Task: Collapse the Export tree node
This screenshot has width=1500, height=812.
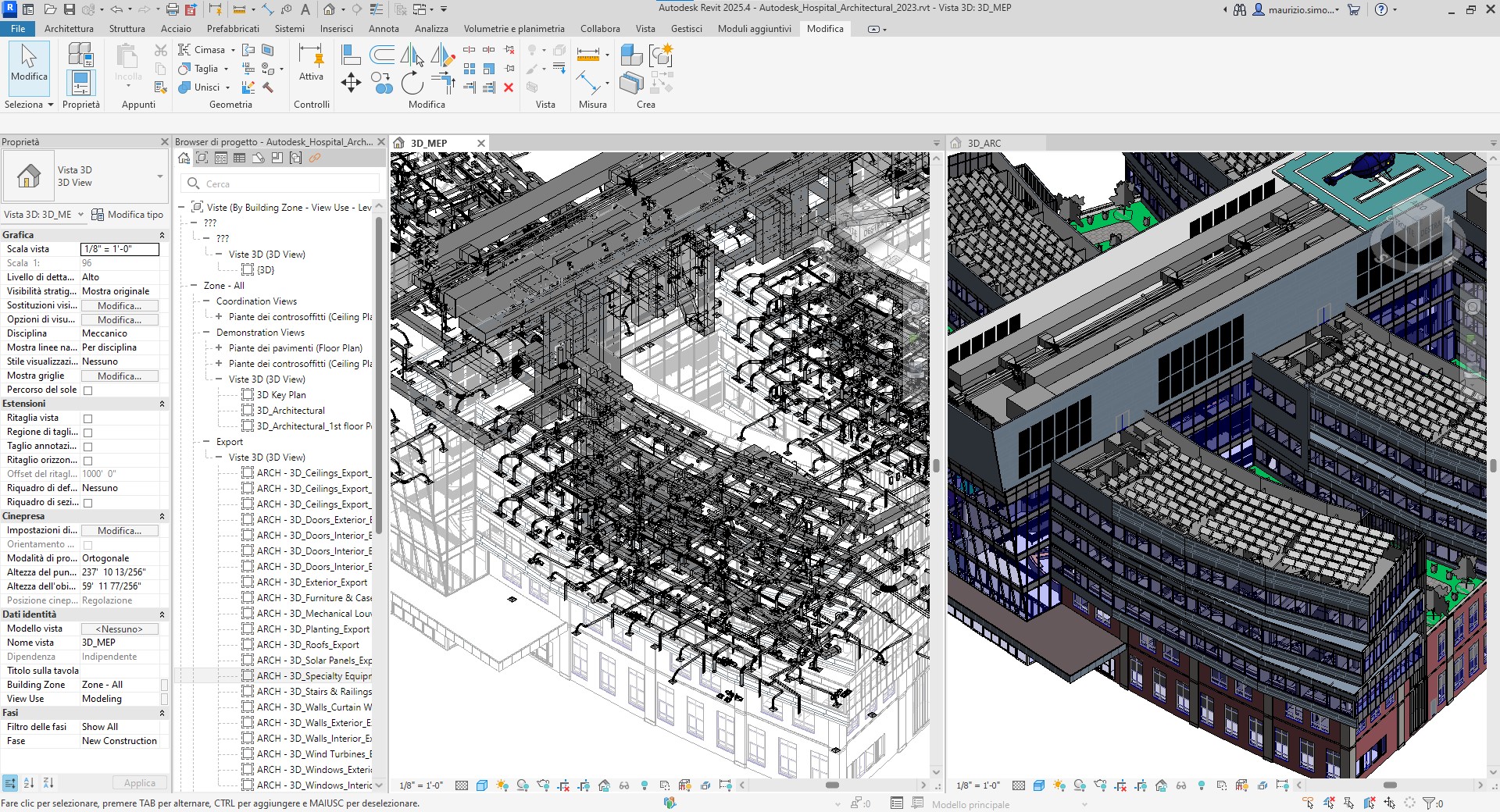Action: [207, 442]
